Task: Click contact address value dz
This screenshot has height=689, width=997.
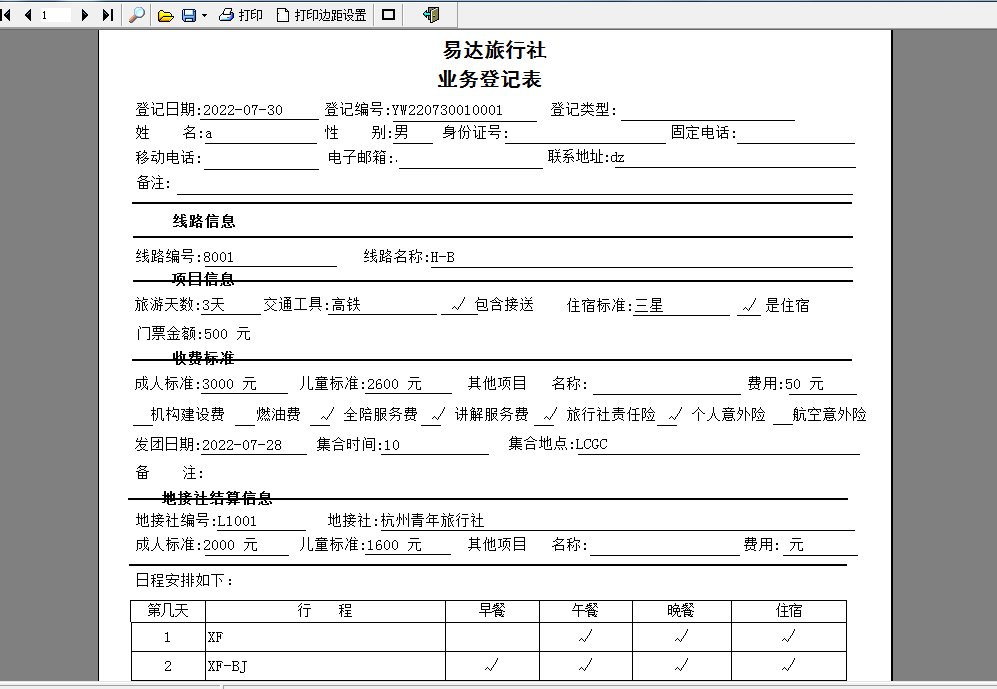Action: click(617, 157)
